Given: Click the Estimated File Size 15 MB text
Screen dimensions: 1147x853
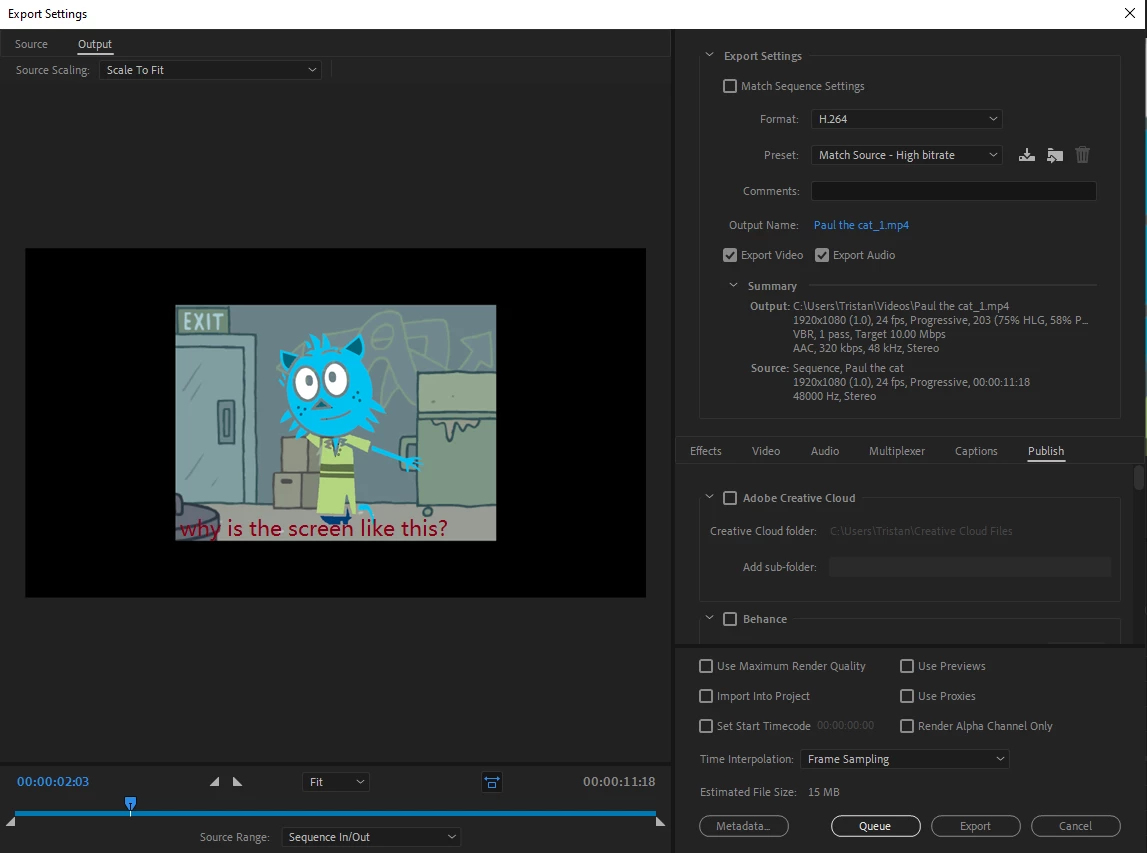Looking at the screenshot, I should (x=770, y=792).
